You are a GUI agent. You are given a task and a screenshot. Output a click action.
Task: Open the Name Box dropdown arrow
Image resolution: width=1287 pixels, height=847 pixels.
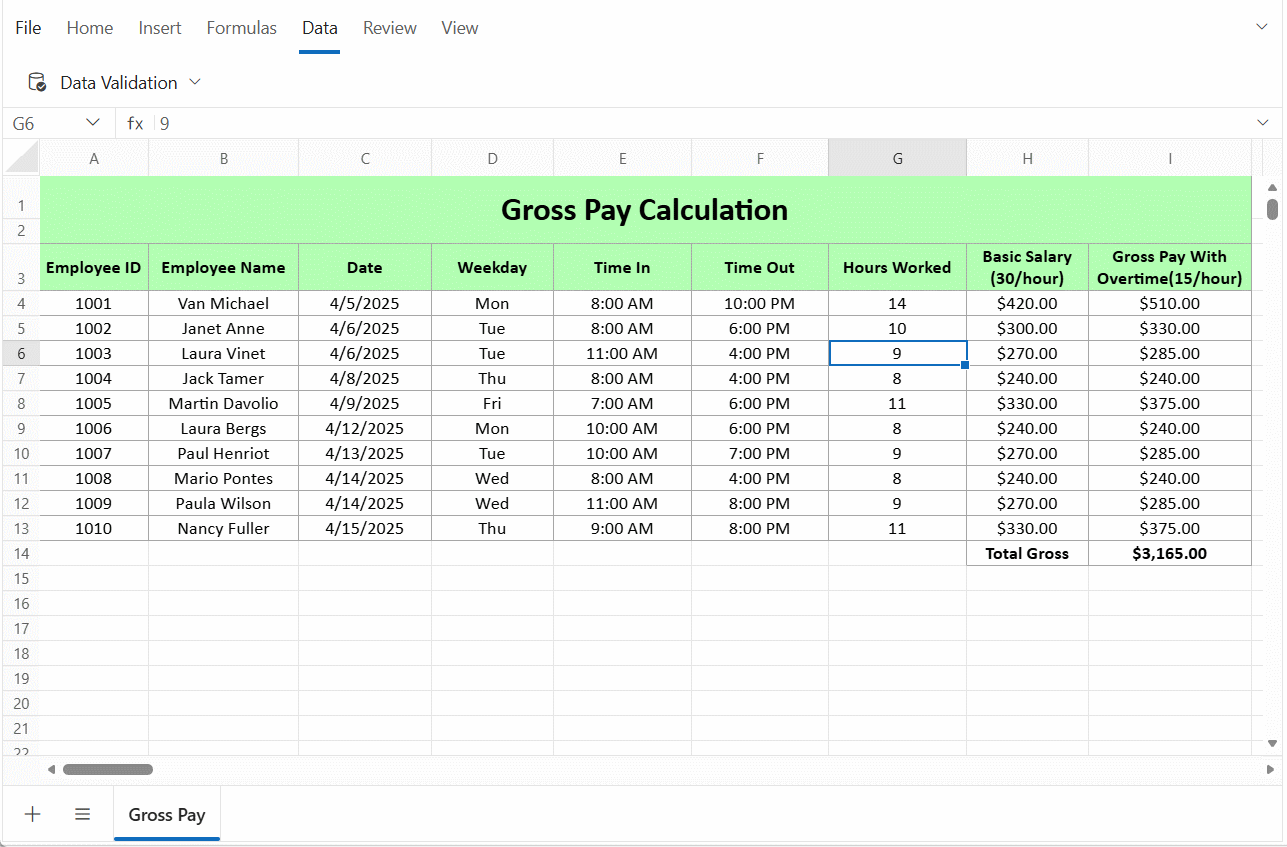(x=93, y=123)
